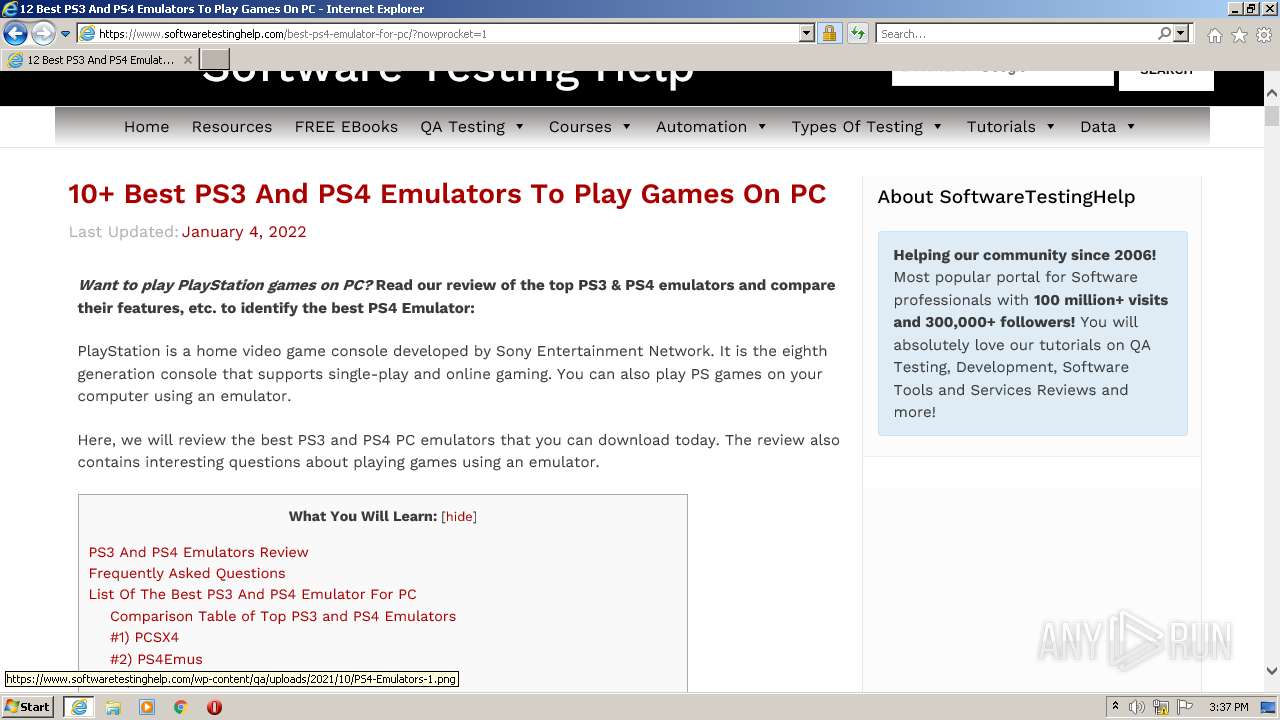This screenshot has height=720, width=1280.
Task: Click the January 4, 2022 date
Action: [244, 232]
